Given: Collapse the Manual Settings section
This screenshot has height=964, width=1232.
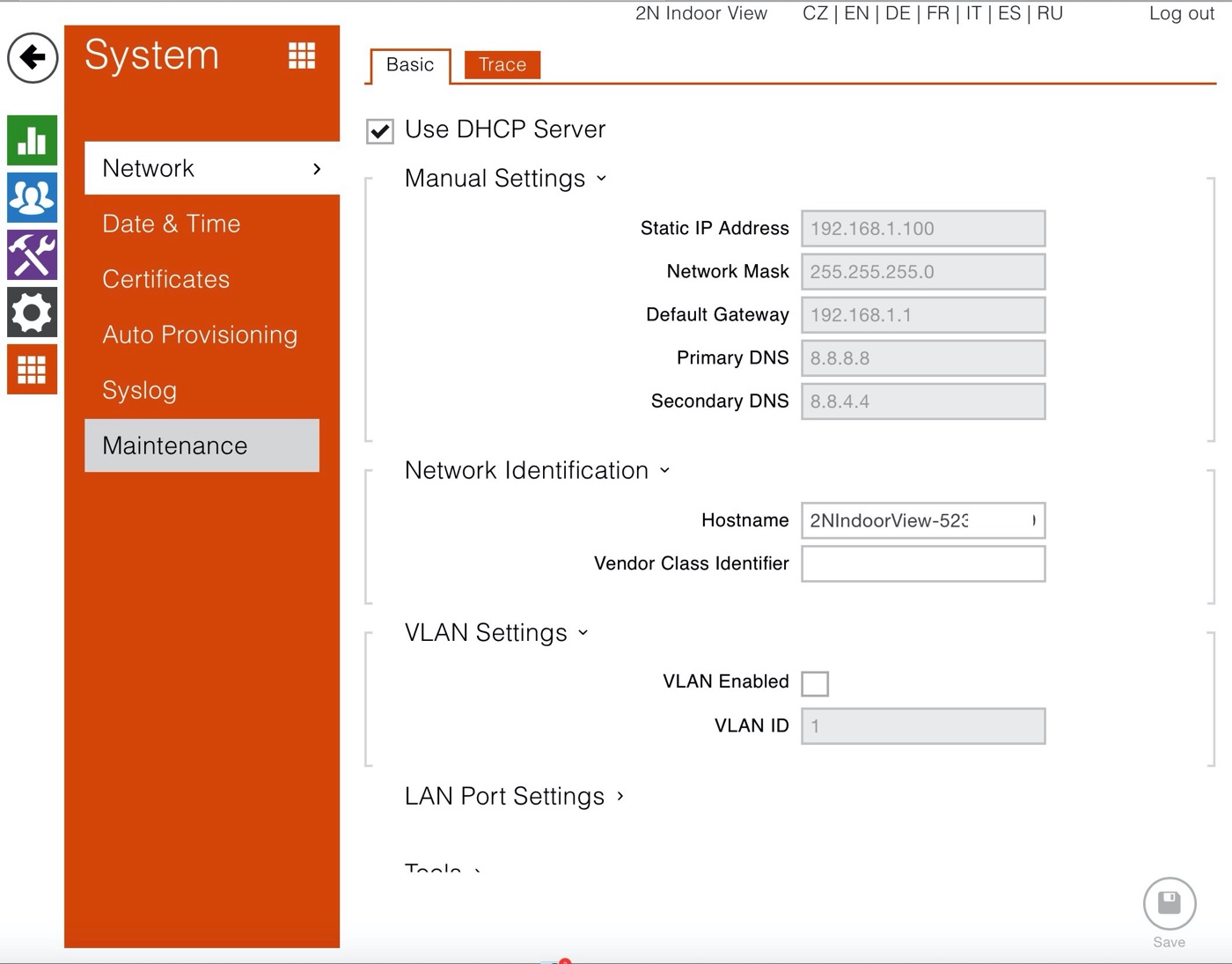Looking at the screenshot, I should click(x=505, y=179).
